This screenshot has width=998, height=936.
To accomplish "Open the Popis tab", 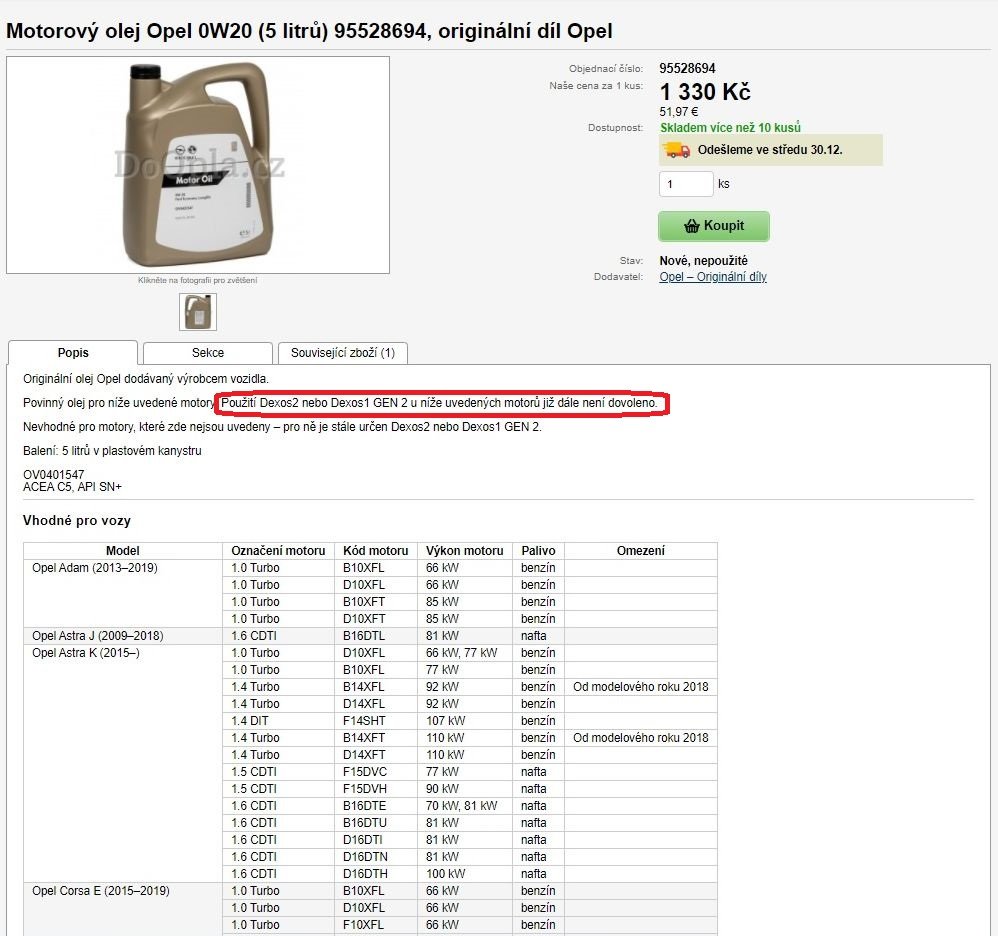I will click(x=73, y=353).
